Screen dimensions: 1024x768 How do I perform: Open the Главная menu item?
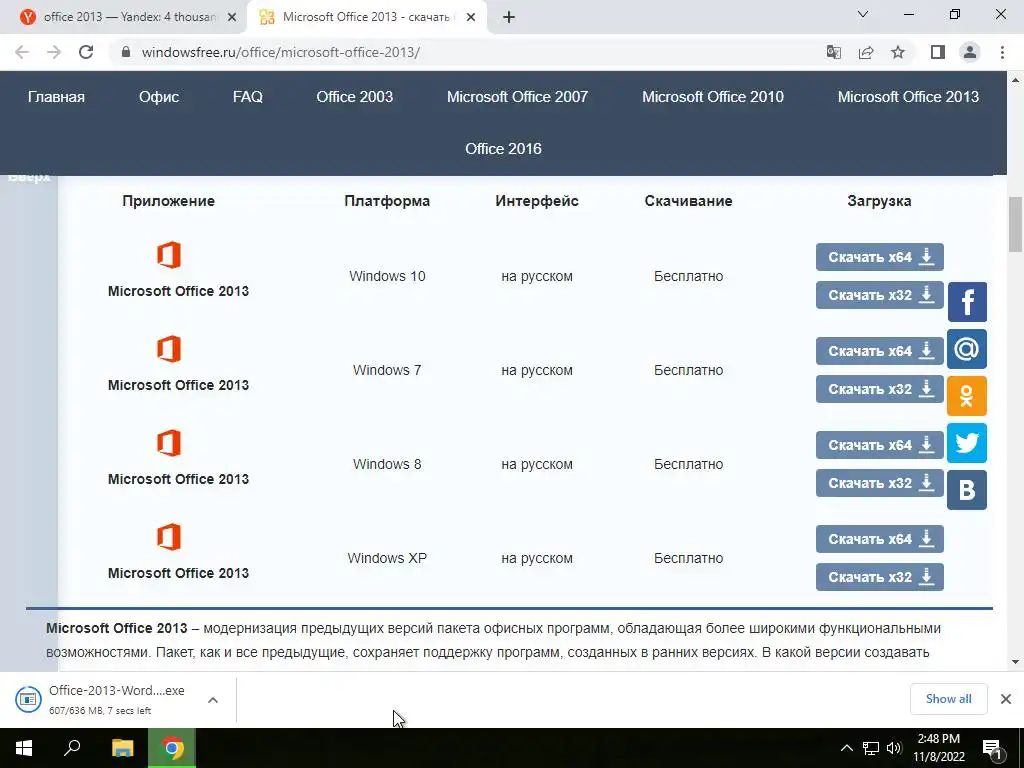point(56,97)
